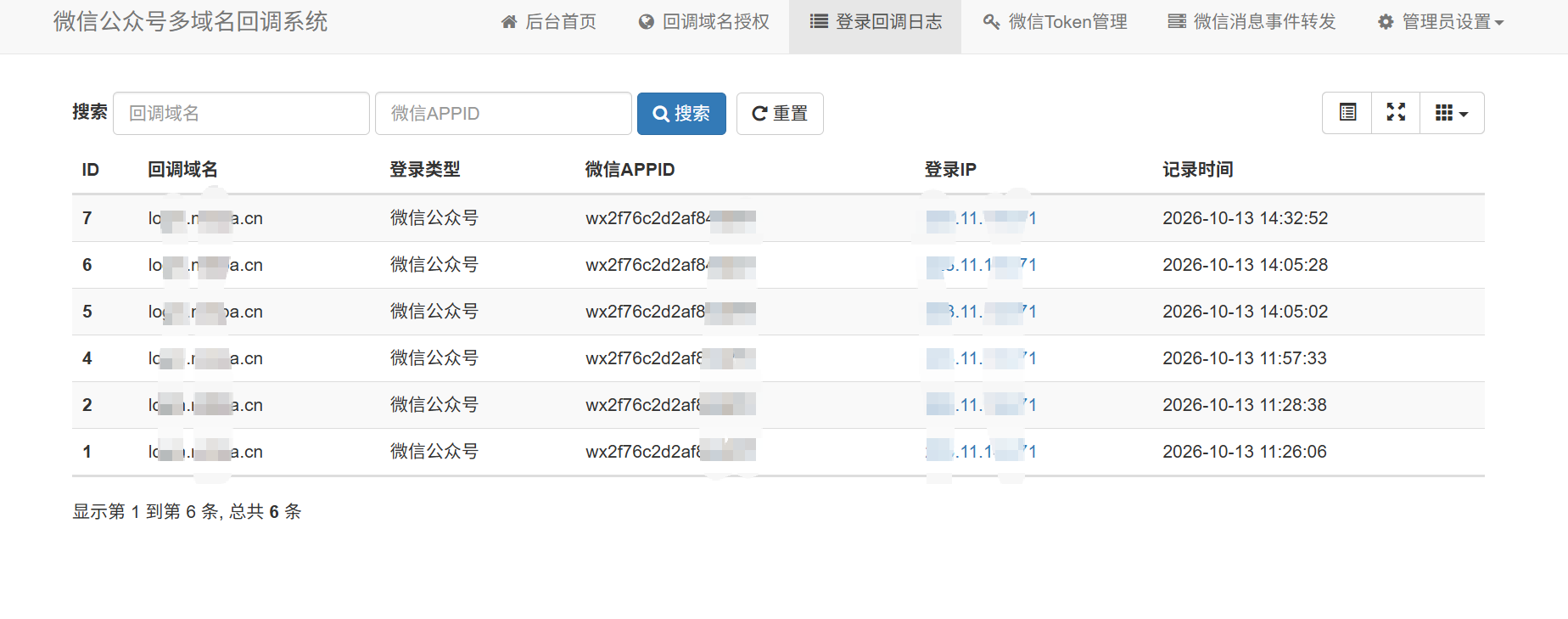Click the 记录时间 column header
This screenshot has width=1568, height=619.
1197,170
